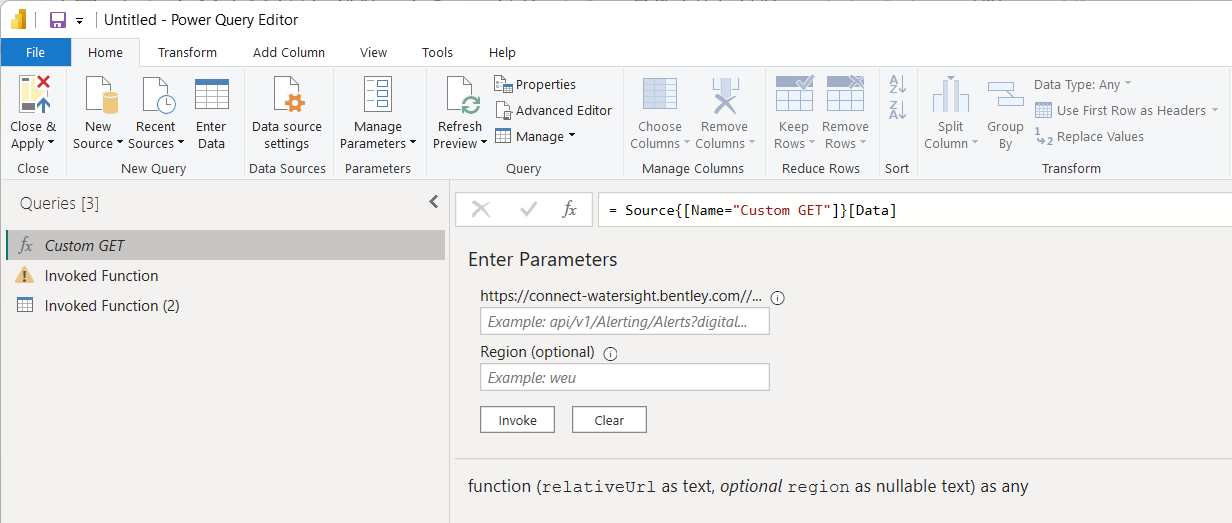Click the Region optional input field
This screenshot has width=1232, height=523.
[624, 377]
